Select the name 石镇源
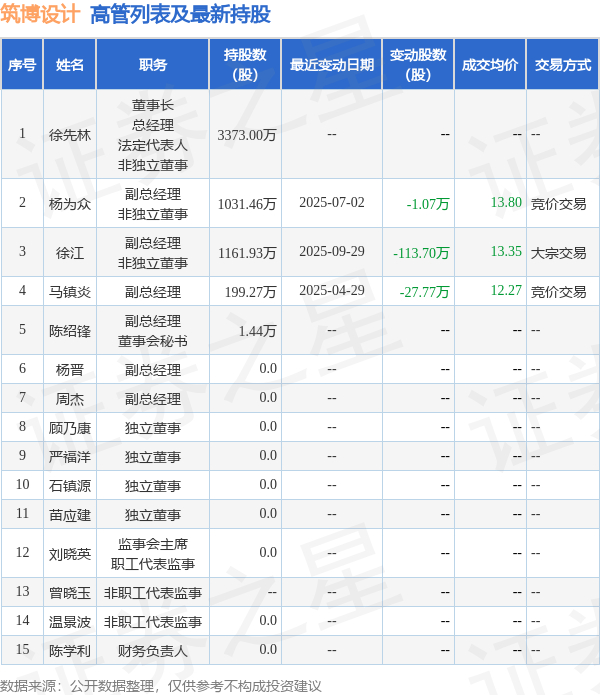Viewport: 600px width, 695px height. (70, 486)
